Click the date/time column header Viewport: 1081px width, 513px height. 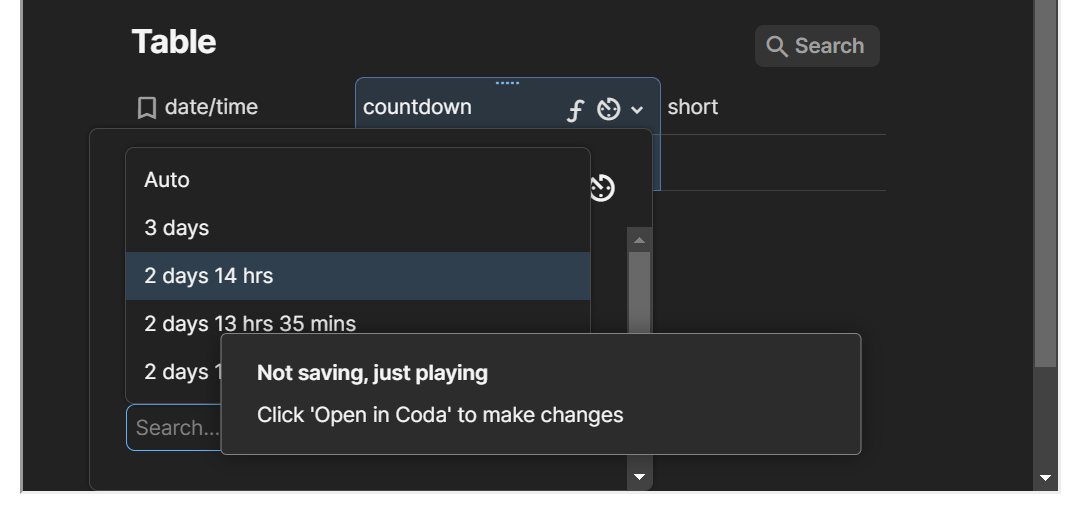[211, 107]
